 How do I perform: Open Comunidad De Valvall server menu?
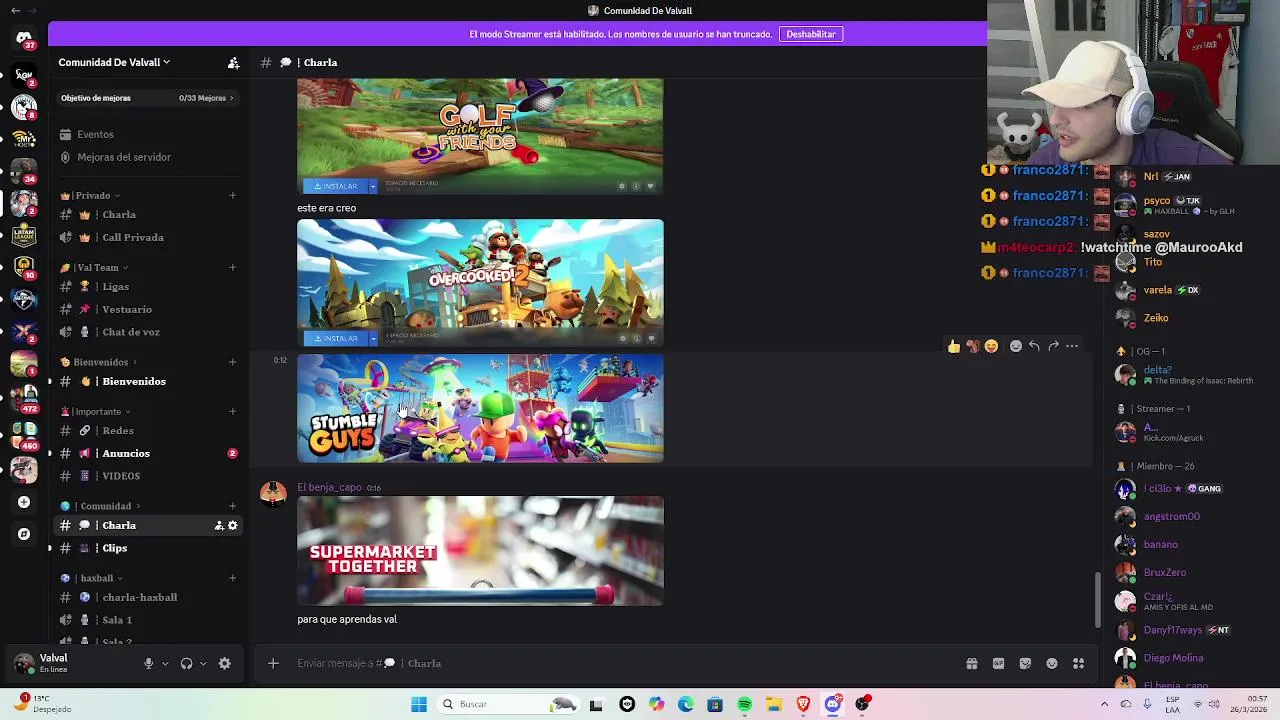click(114, 62)
